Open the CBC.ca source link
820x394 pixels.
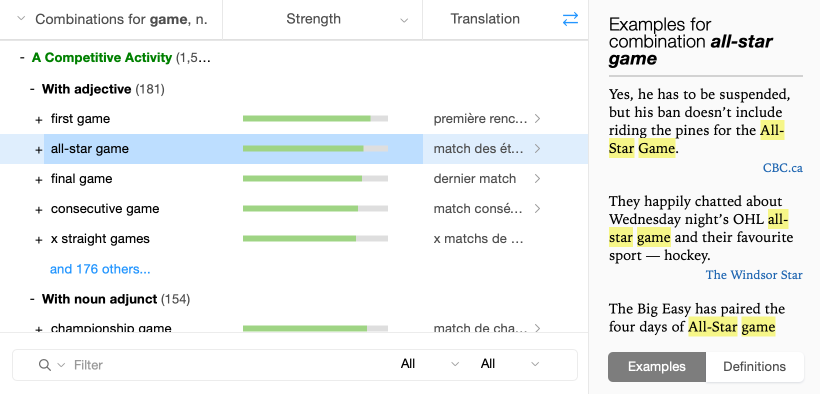[x=782, y=168]
